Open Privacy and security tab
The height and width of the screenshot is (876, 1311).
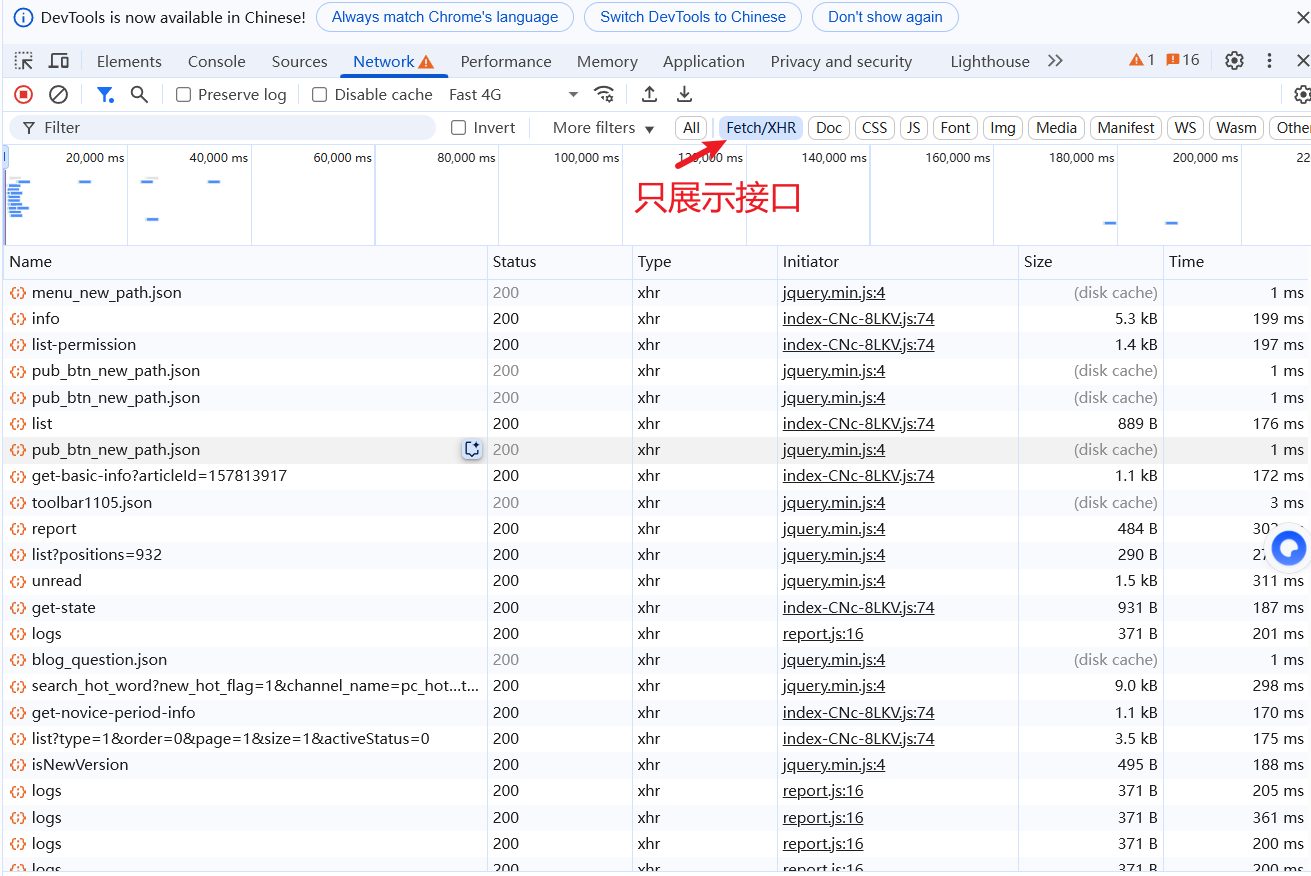[841, 61]
